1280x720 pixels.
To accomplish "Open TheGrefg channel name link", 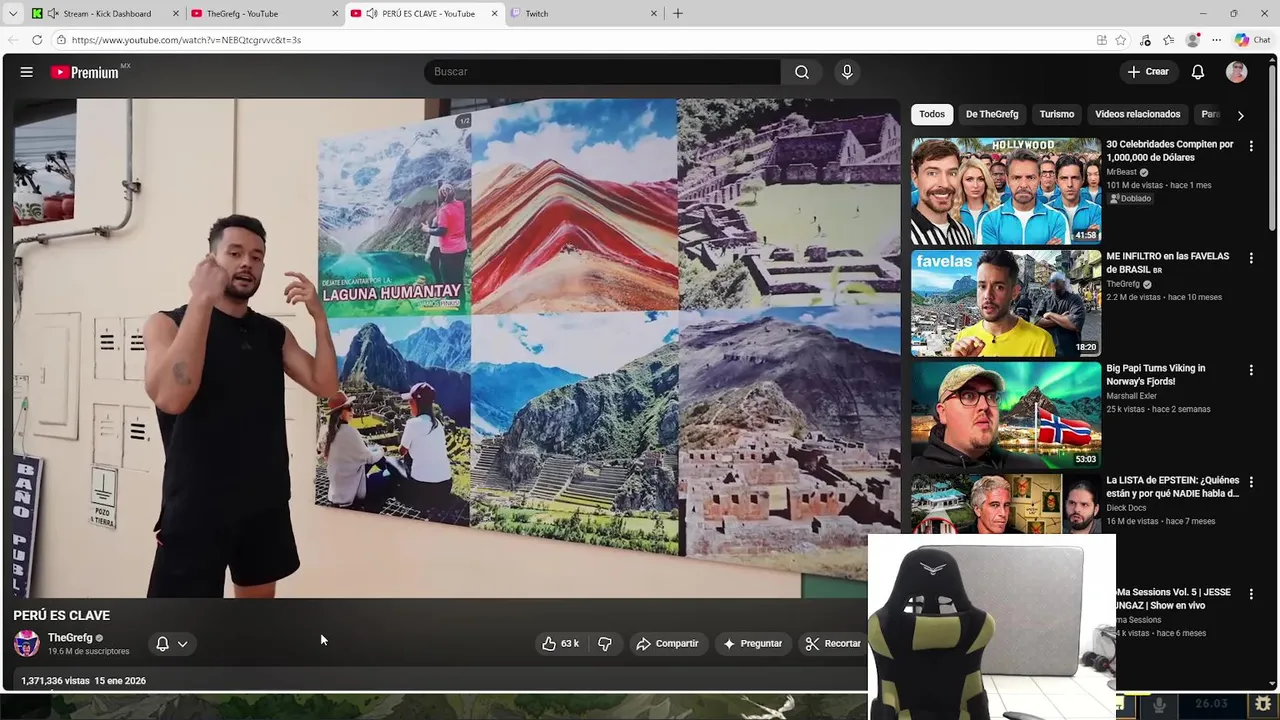I will pos(70,638).
